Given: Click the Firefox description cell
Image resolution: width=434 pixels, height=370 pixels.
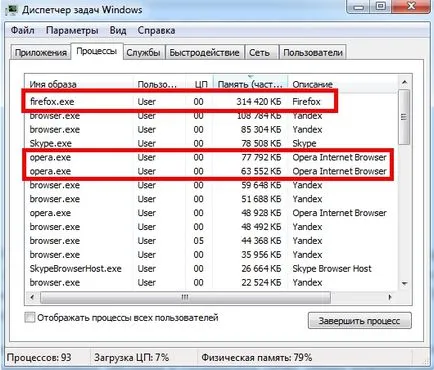Looking at the screenshot, I should [306, 101].
